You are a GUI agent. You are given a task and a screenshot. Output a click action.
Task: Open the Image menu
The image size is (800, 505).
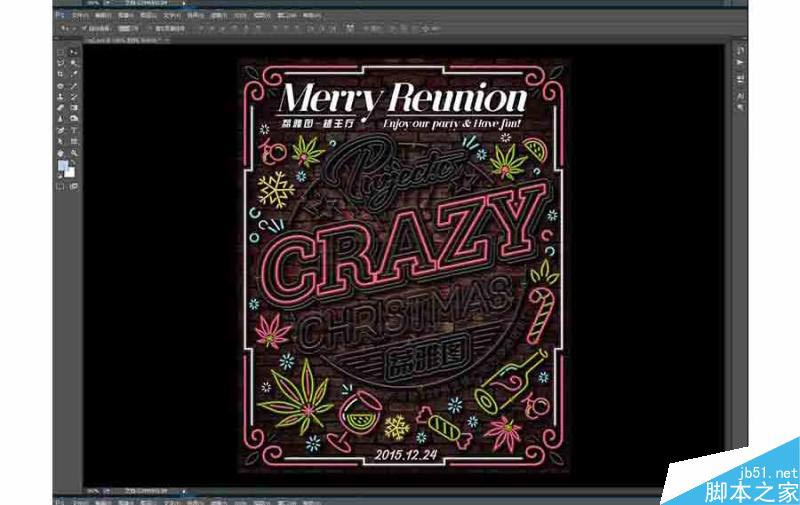pyautogui.click(x=126, y=15)
